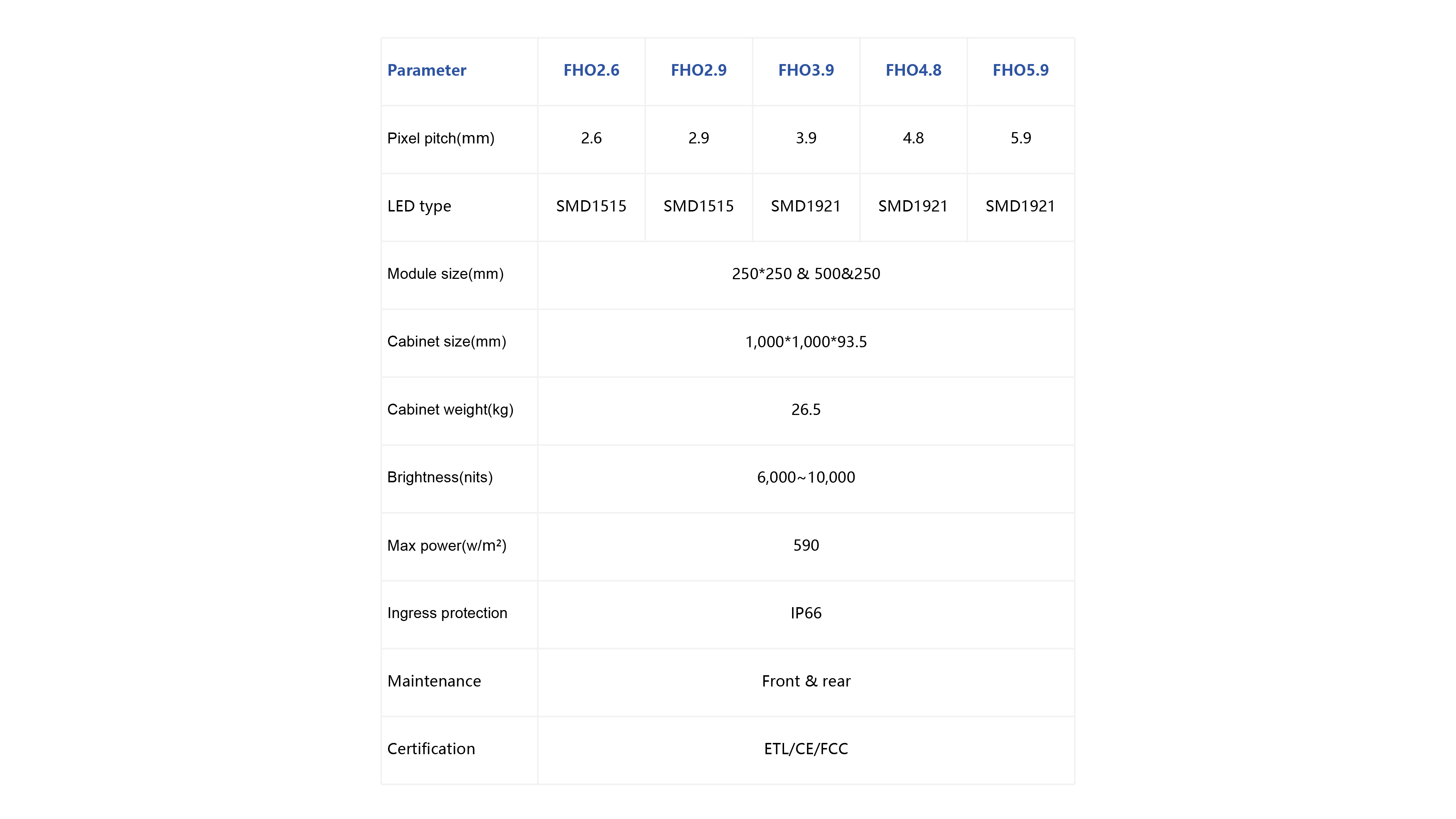Select SMD1515 under the FHO2.6 column
This screenshot has height=819, width=1456.
pyautogui.click(x=591, y=206)
